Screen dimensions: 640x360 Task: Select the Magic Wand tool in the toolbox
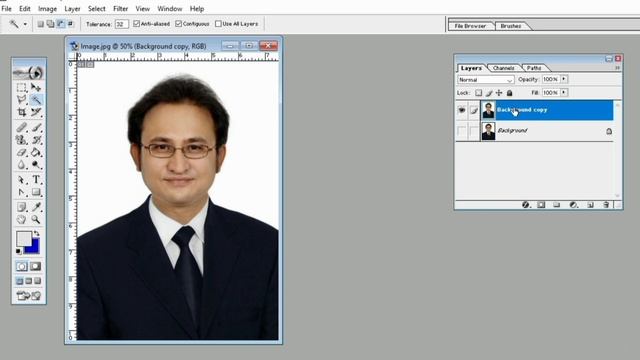tap(36, 100)
